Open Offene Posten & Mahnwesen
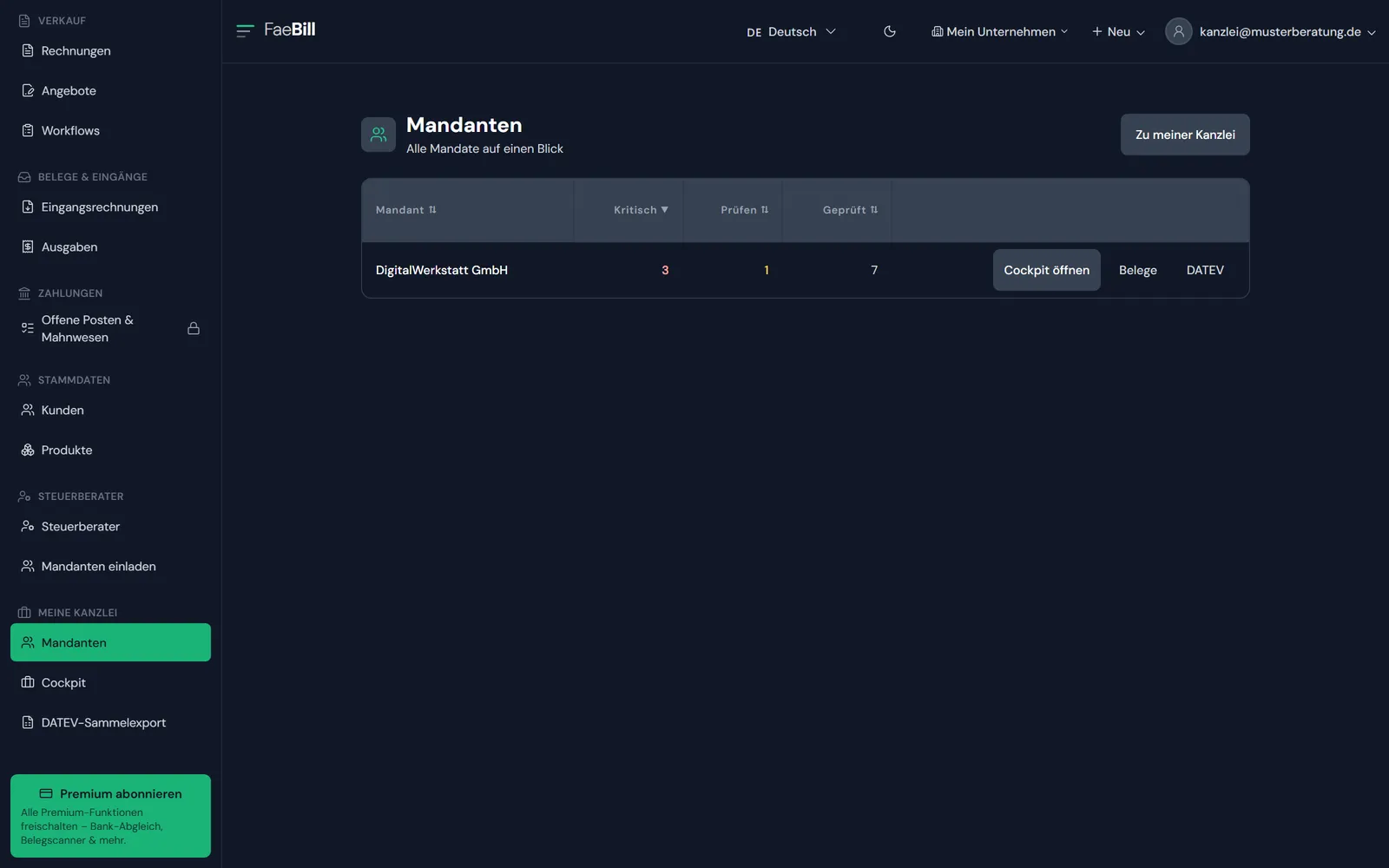The height and width of the screenshot is (868, 1389). click(x=110, y=328)
